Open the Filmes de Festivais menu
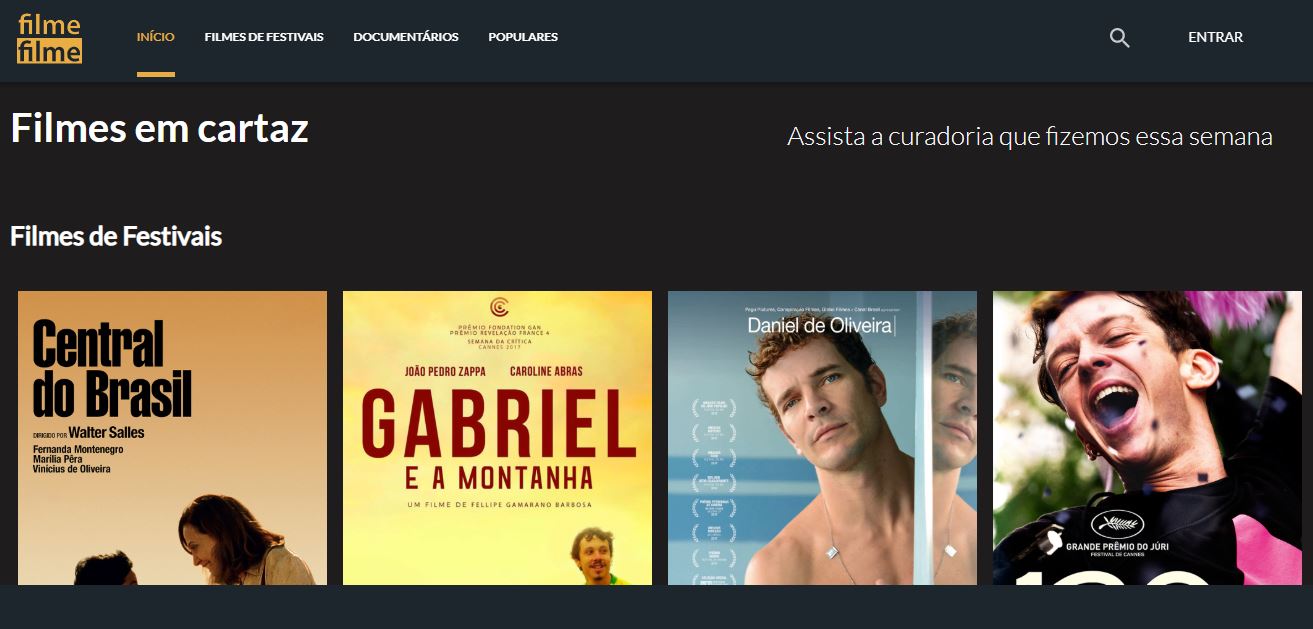The height and width of the screenshot is (629, 1313). [x=264, y=37]
